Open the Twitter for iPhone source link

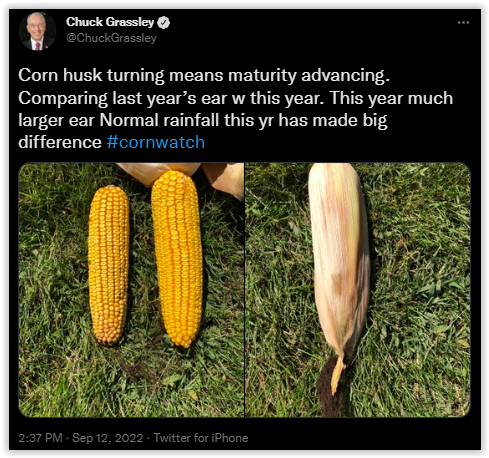pyautogui.click(x=201, y=438)
